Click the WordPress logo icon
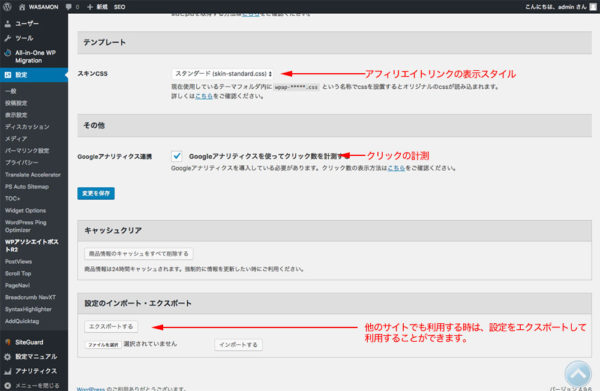600x391 pixels. click(x=7, y=7)
